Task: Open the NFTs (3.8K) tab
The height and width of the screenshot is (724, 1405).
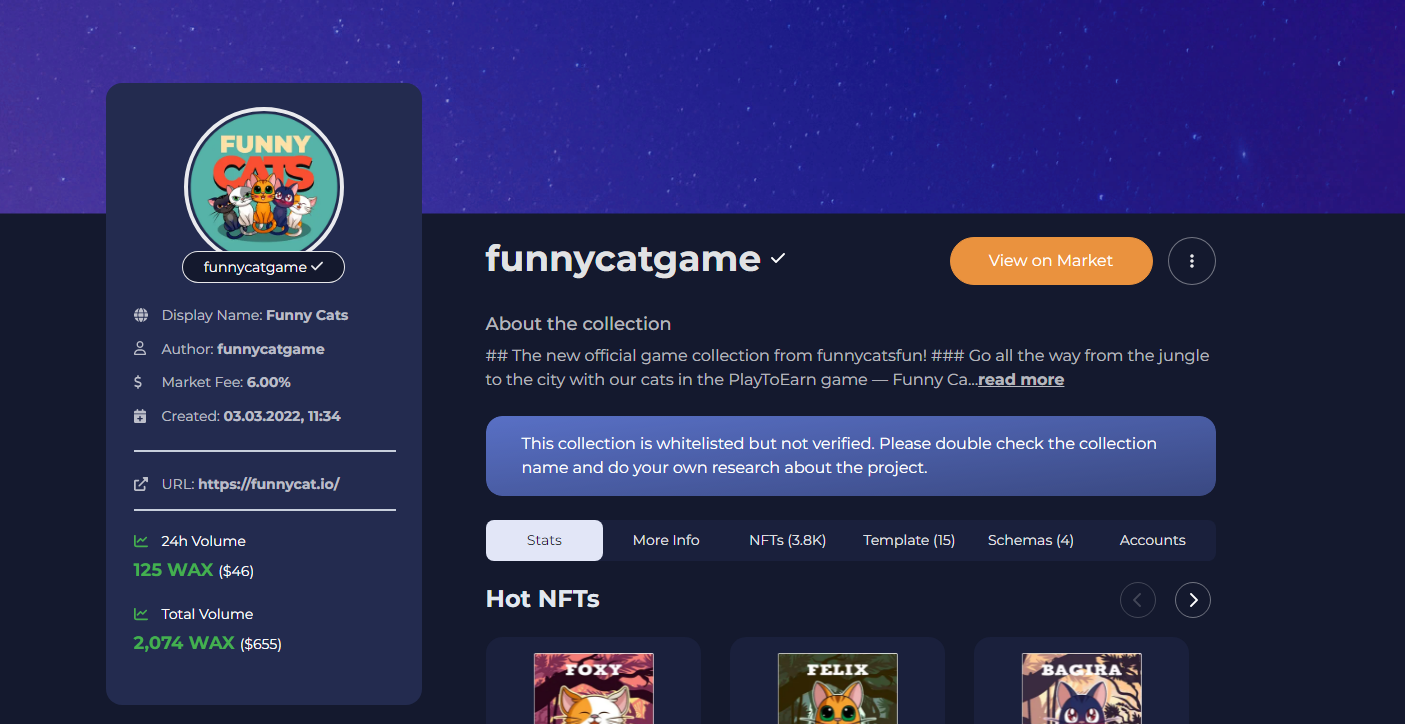Action: coord(788,540)
